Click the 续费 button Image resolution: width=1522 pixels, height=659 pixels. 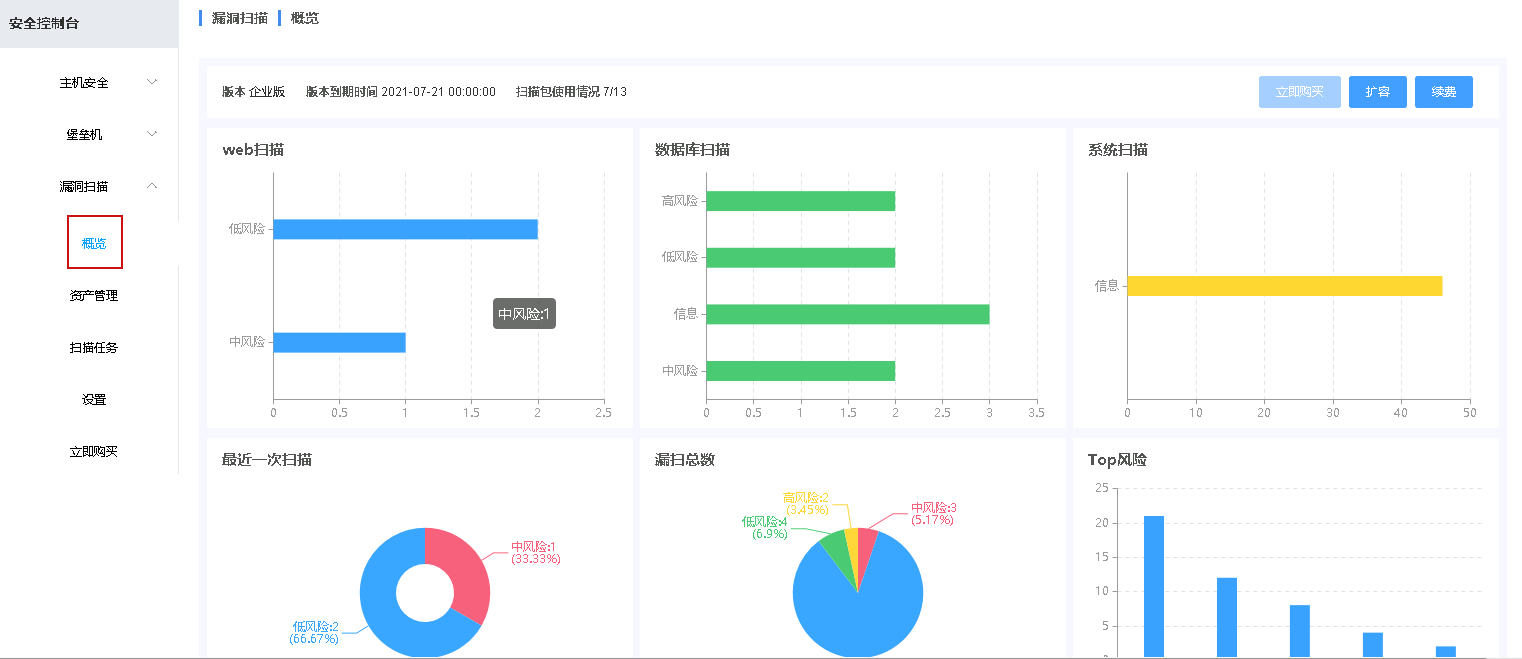coord(1443,92)
